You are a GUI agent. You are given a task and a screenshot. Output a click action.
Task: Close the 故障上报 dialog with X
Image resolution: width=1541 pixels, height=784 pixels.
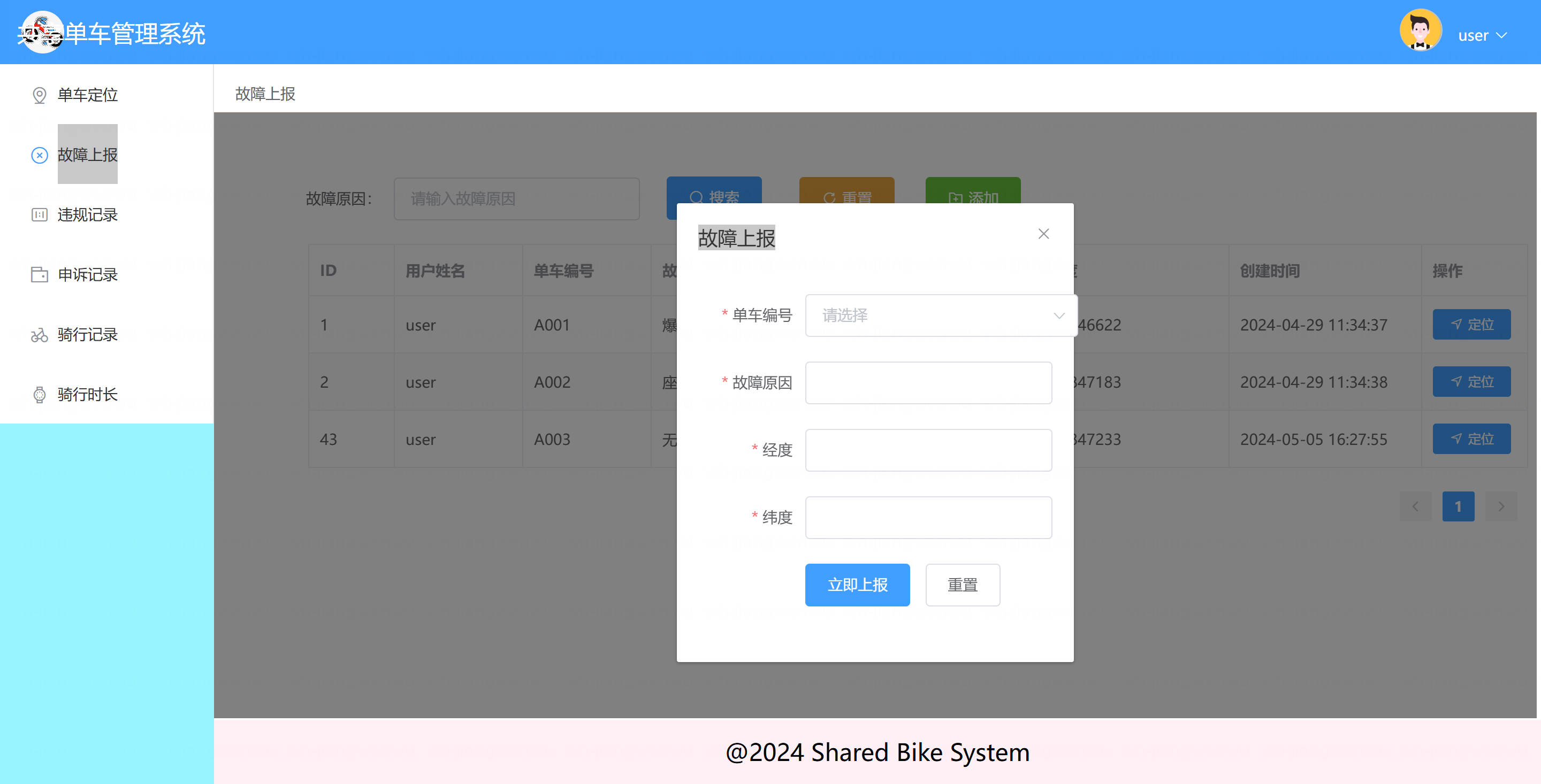tap(1043, 234)
